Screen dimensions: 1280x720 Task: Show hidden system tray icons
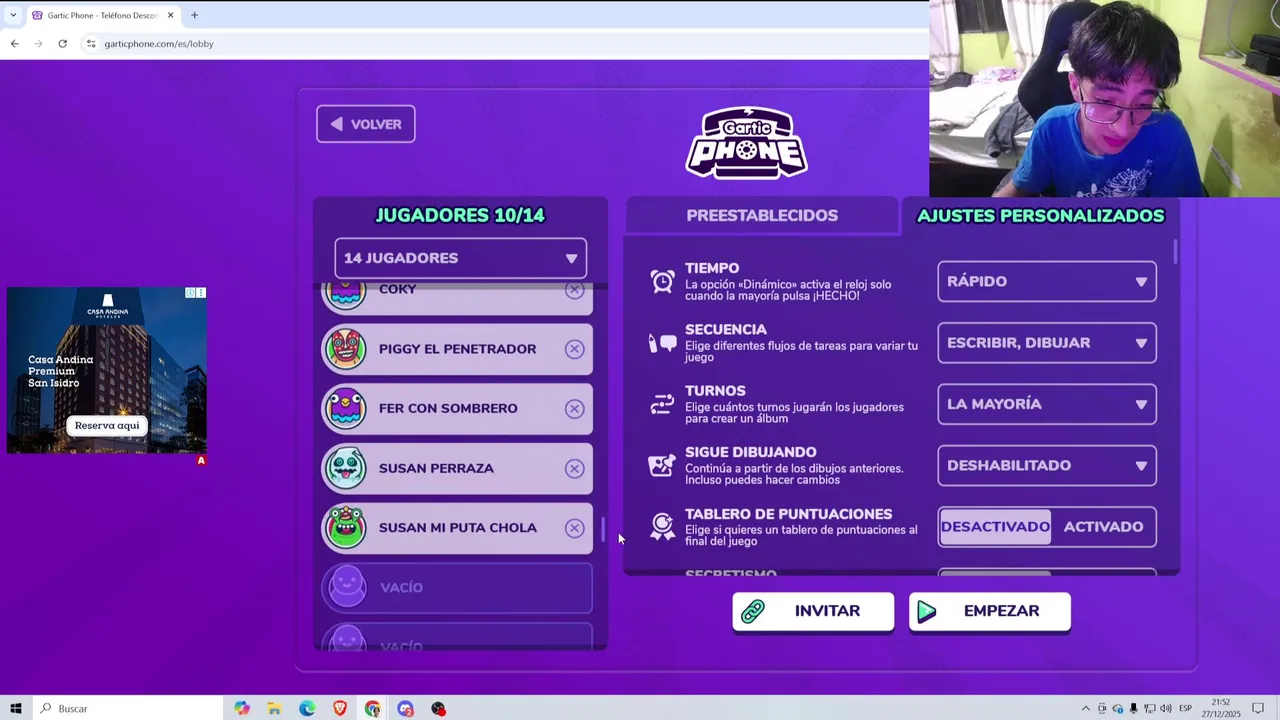point(1086,708)
